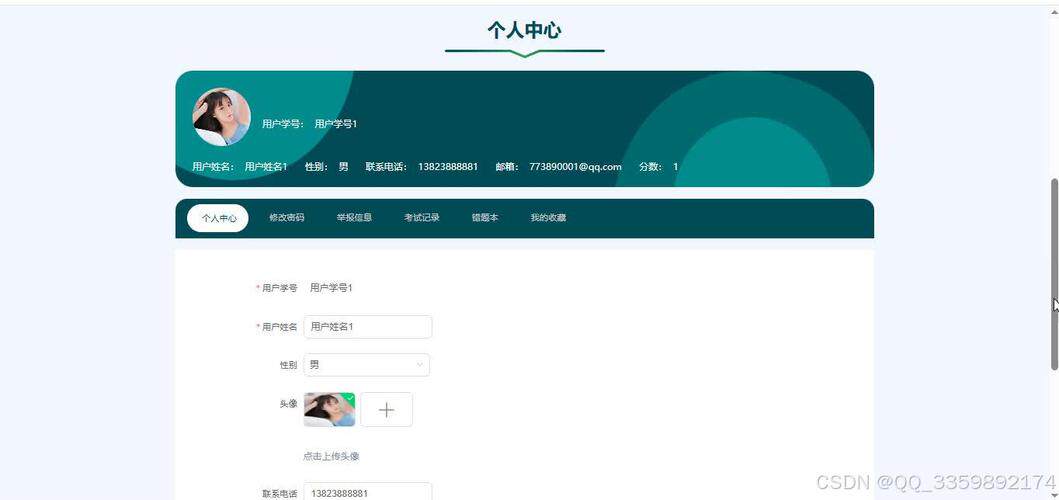Click the page vertical scrollbar thumb
This screenshot has height=500, width=1059.
(1054, 274)
